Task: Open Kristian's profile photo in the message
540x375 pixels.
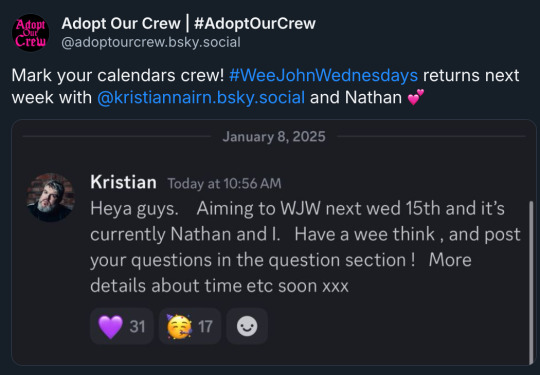Action: (x=51, y=197)
